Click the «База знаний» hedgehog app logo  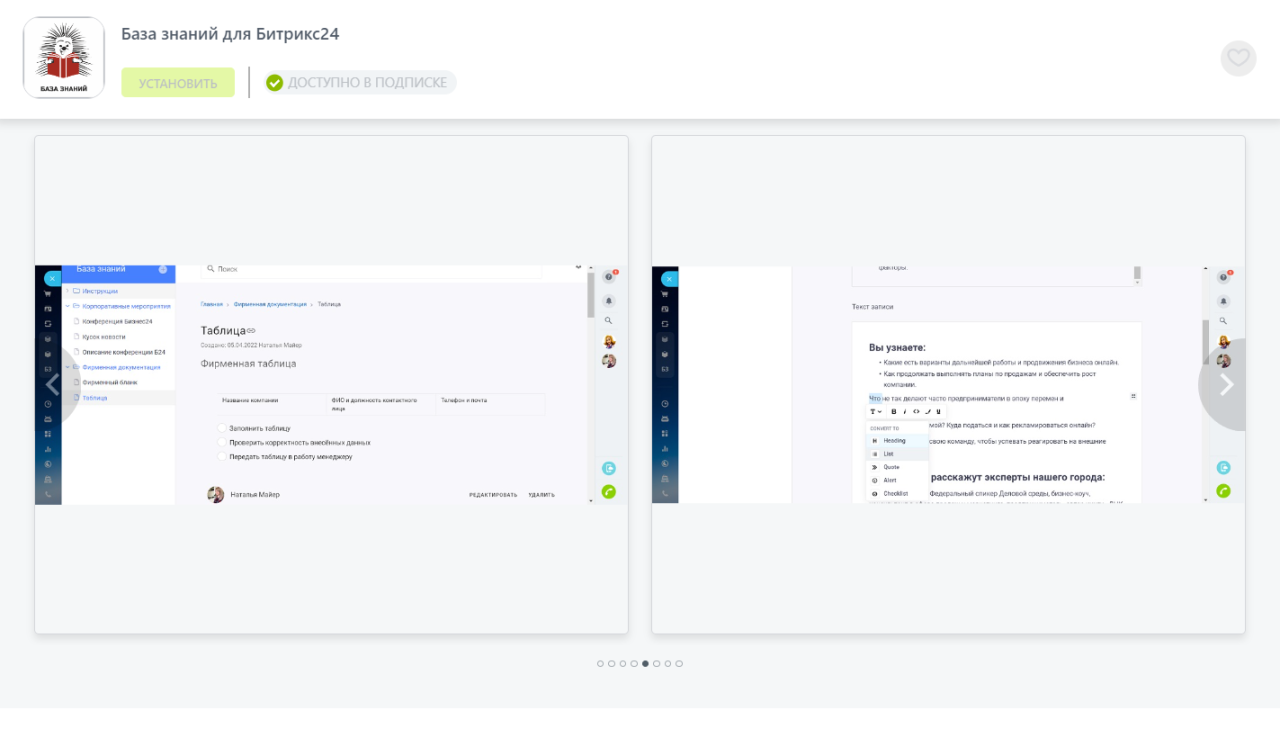click(x=64, y=58)
